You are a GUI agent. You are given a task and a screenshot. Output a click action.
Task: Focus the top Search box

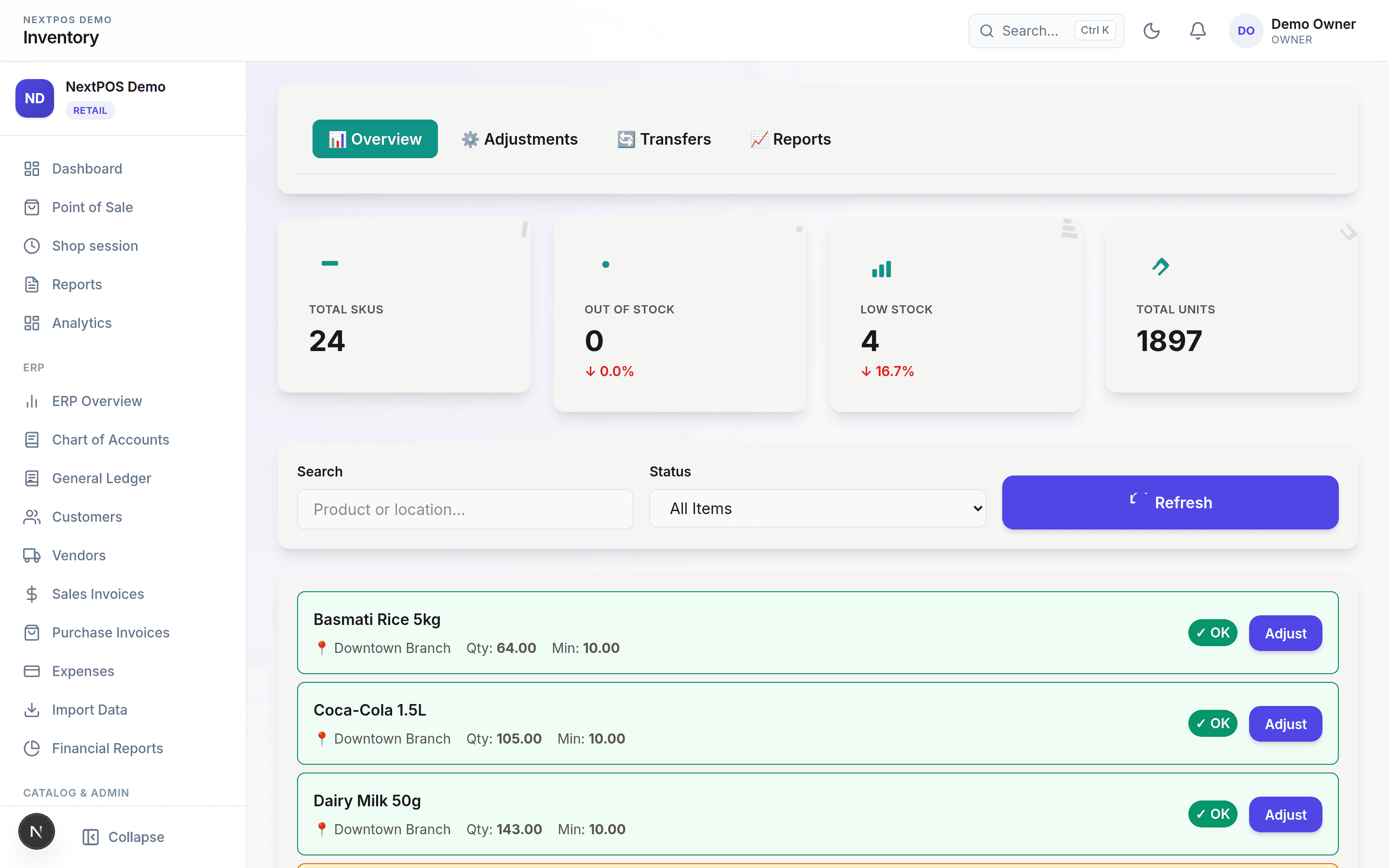[x=1046, y=31]
